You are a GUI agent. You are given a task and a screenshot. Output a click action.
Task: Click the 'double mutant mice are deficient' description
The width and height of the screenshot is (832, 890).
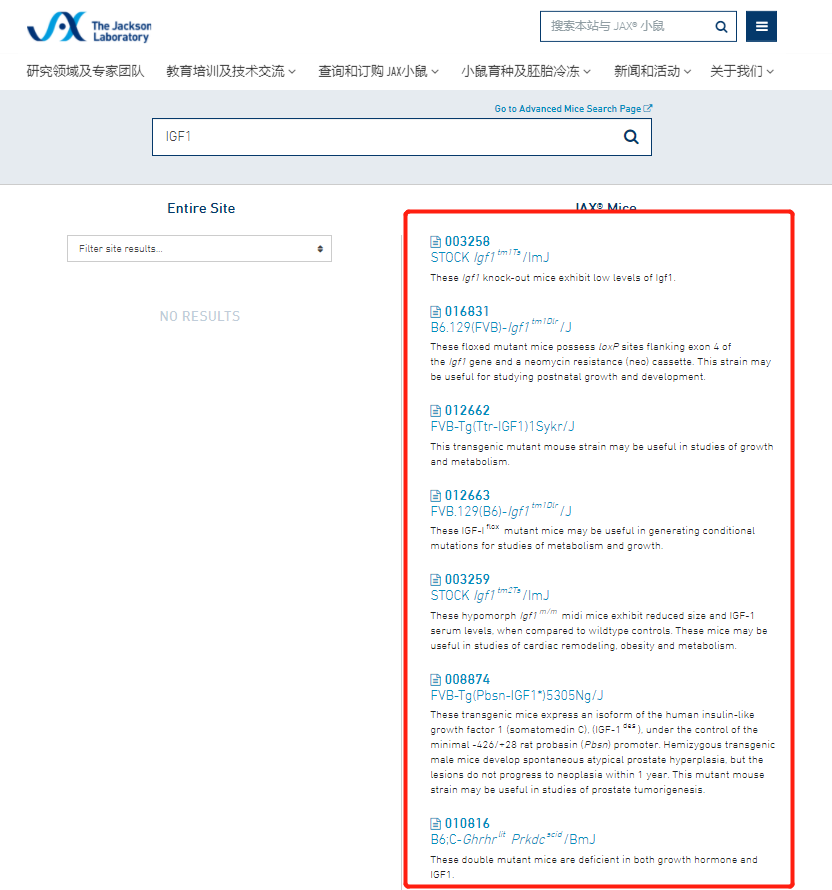pyautogui.click(x=594, y=867)
